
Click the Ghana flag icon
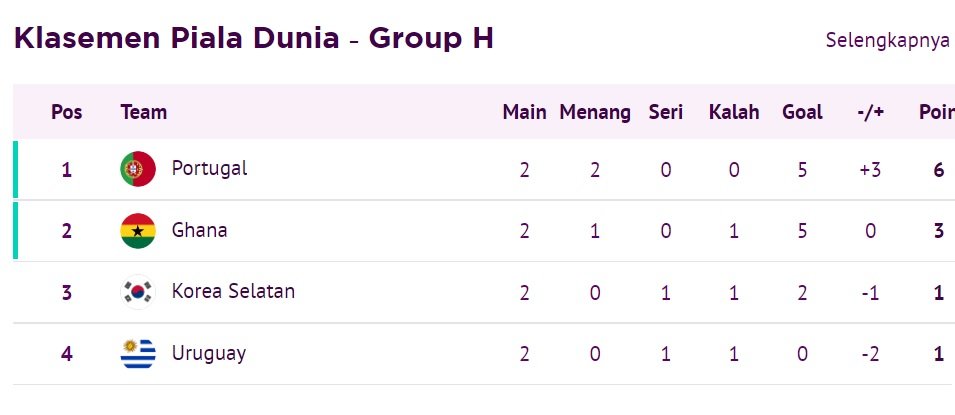137,231
